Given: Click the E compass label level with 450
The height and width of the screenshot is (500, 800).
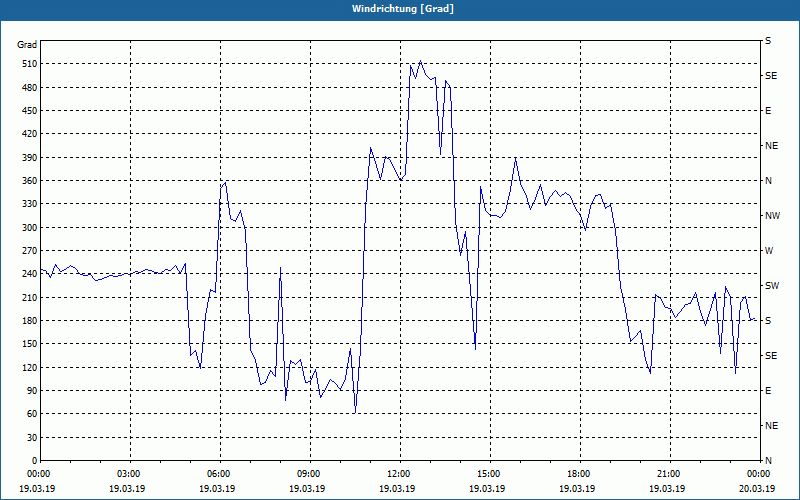Looking at the screenshot, I should tap(768, 111).
